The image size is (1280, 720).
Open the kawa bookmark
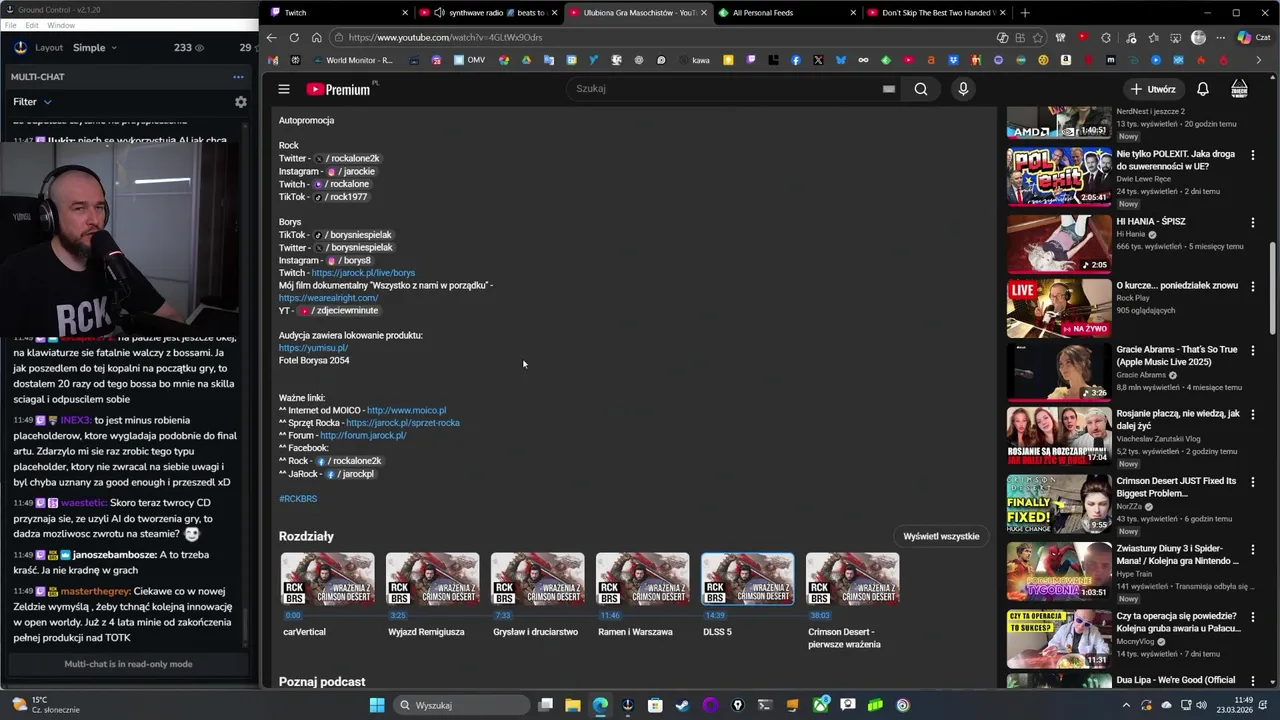[693, 60]
